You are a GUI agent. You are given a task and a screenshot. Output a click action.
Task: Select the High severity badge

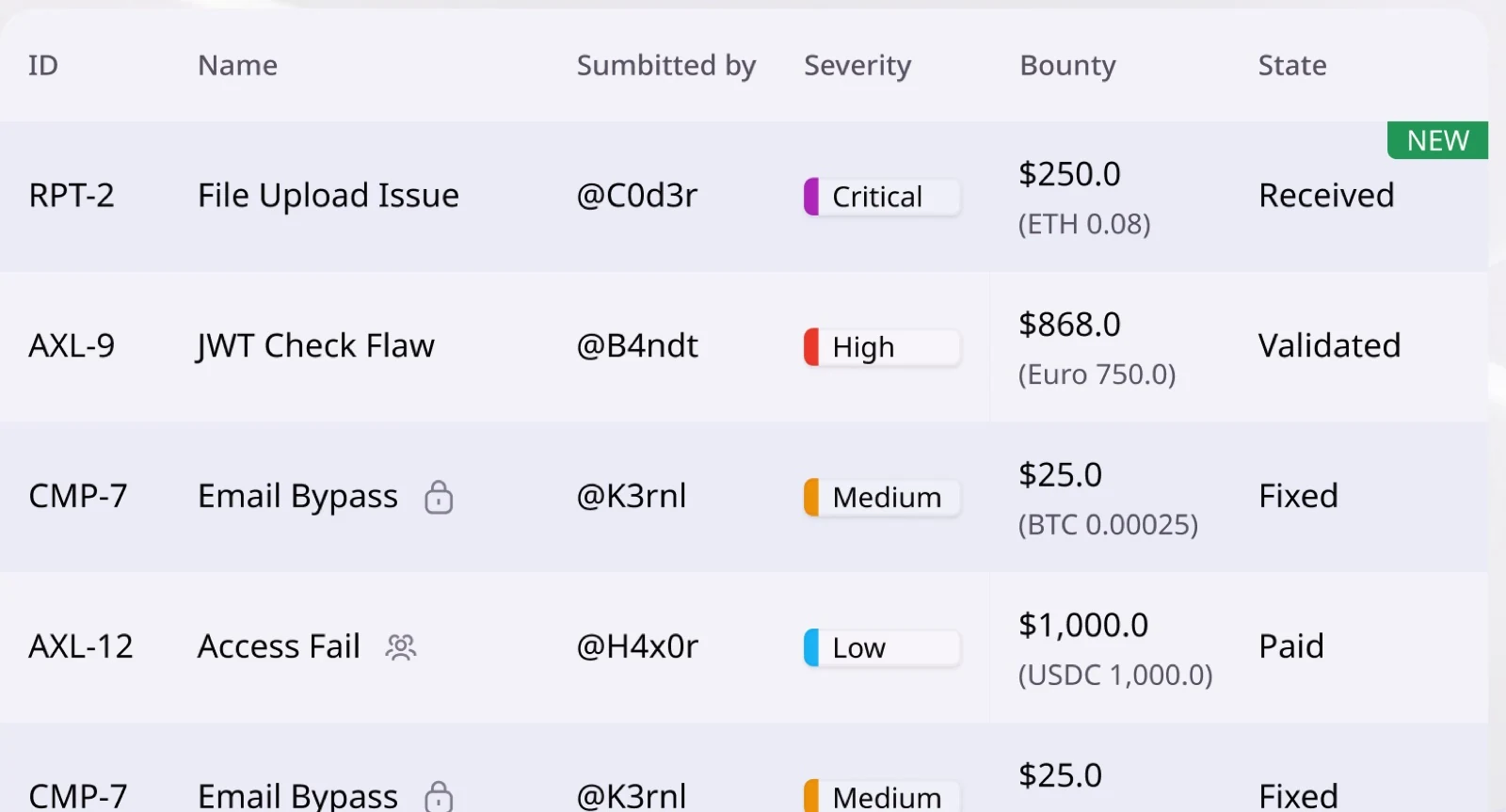[x=882, y=347]
